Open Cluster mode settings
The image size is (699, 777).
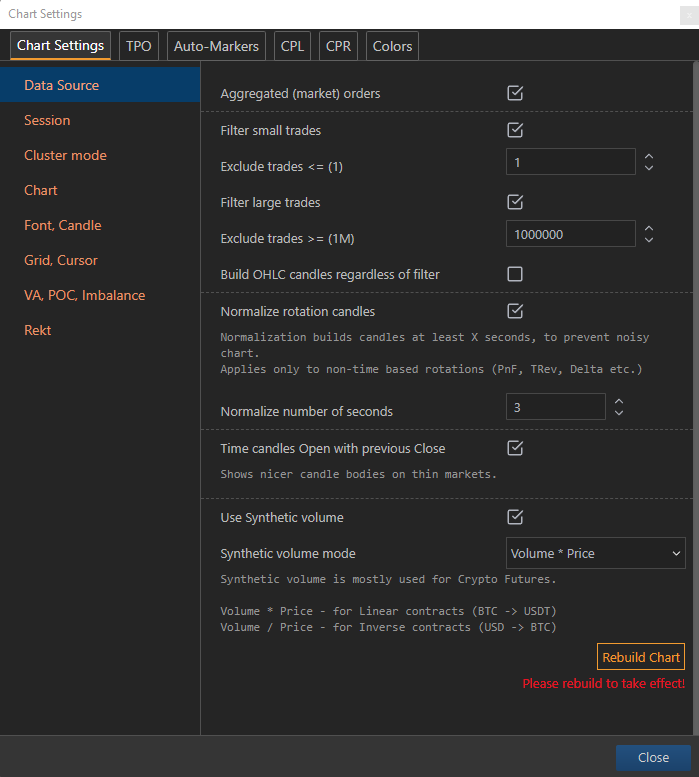click(x=100, y=155)
